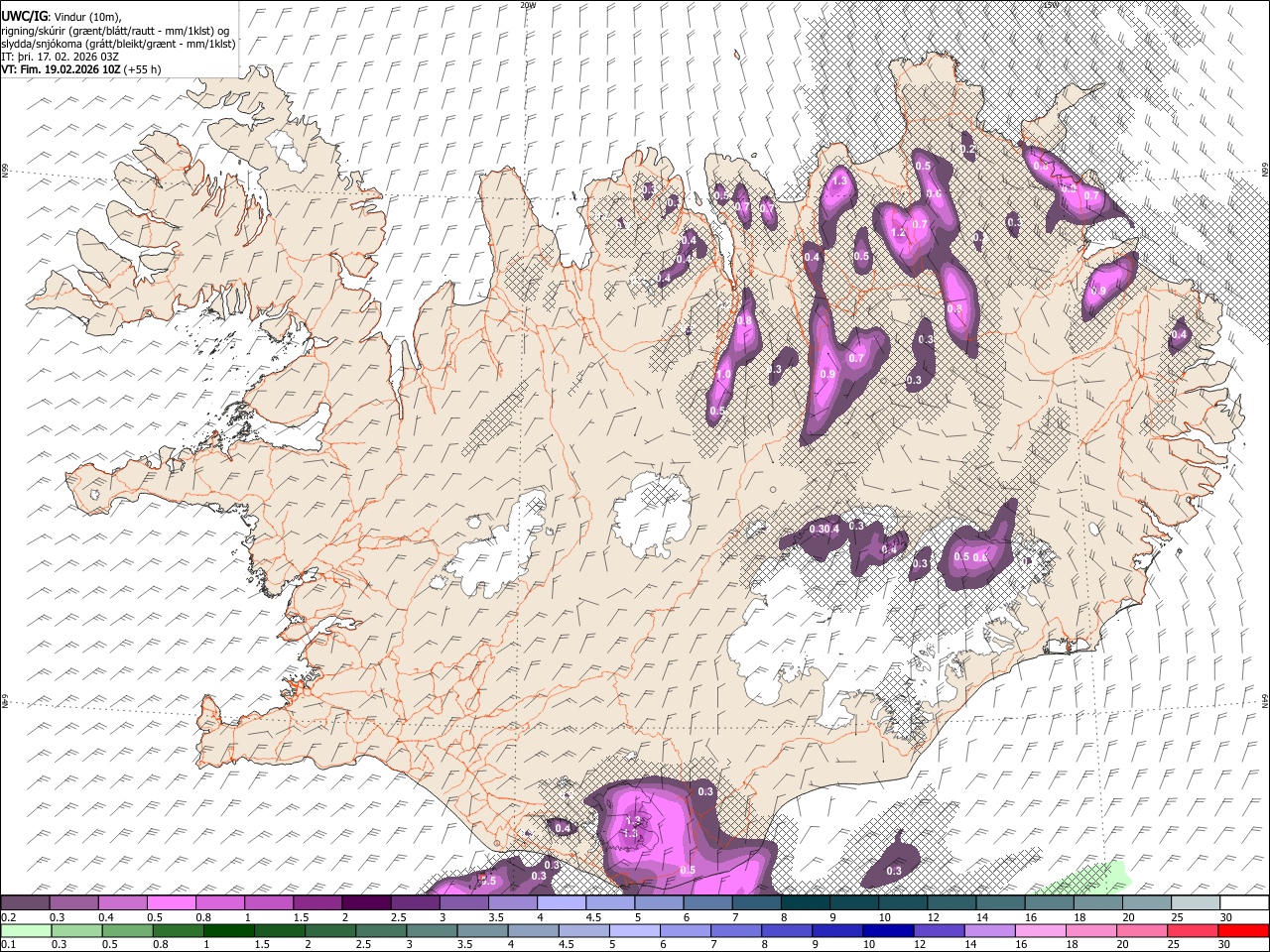Screen dimensions: 1270x952
Task: Click the white 30+ snow scale swatch
Action: coord(1244,903)
